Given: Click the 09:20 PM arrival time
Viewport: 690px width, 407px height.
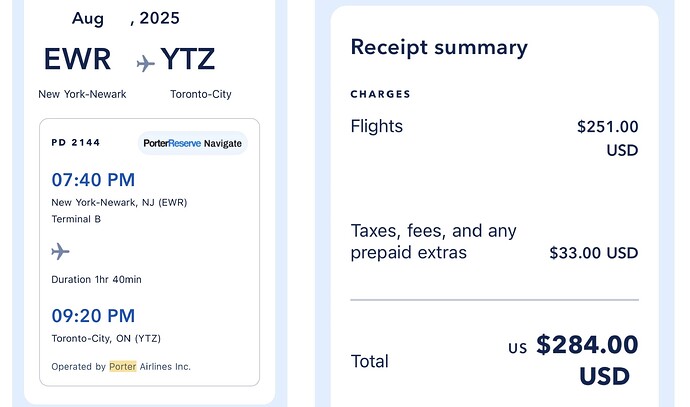Looking at the screenshot, I should (x=93, y=316).
